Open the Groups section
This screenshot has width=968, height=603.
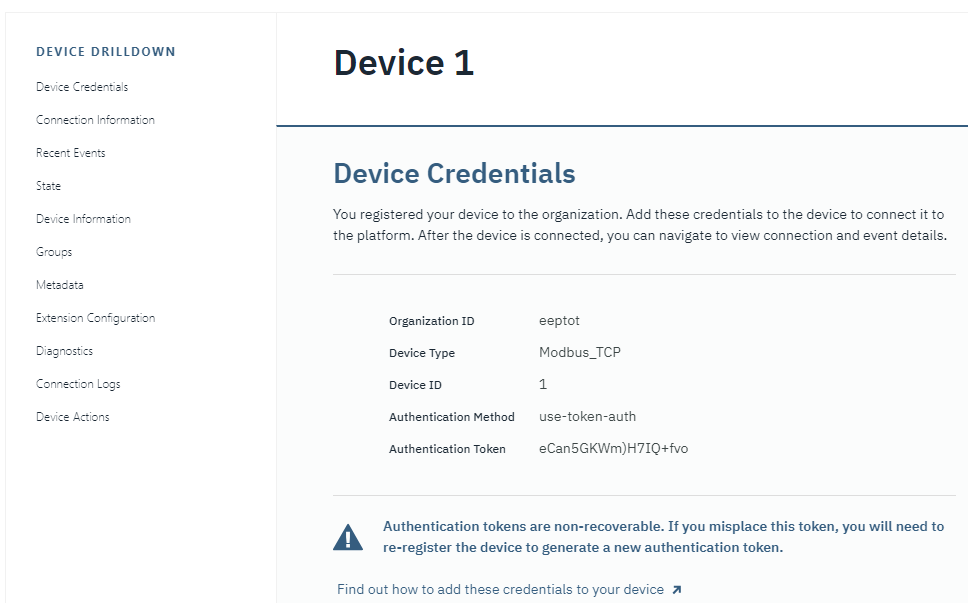point(54,251)
